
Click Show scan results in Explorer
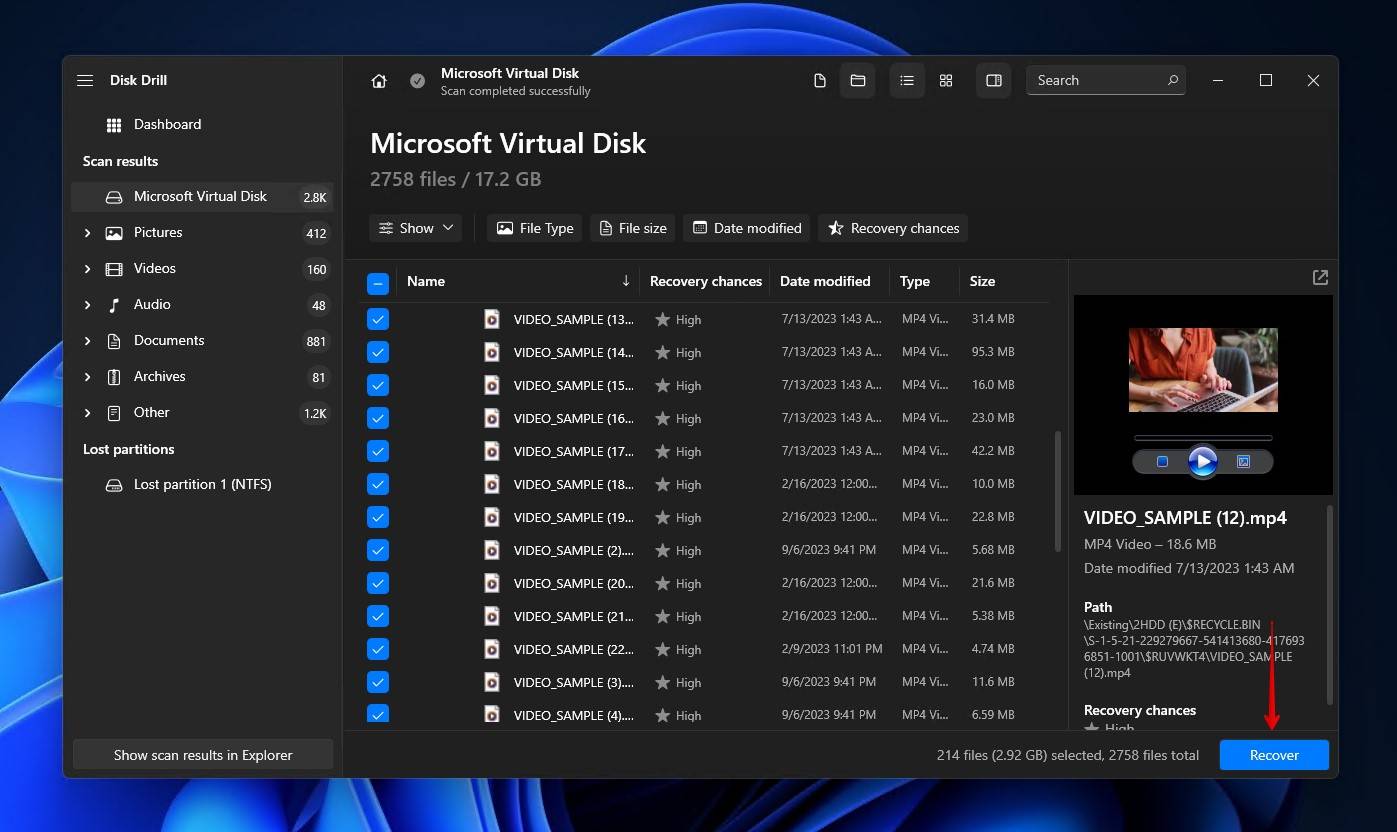(x=203, y=755)
